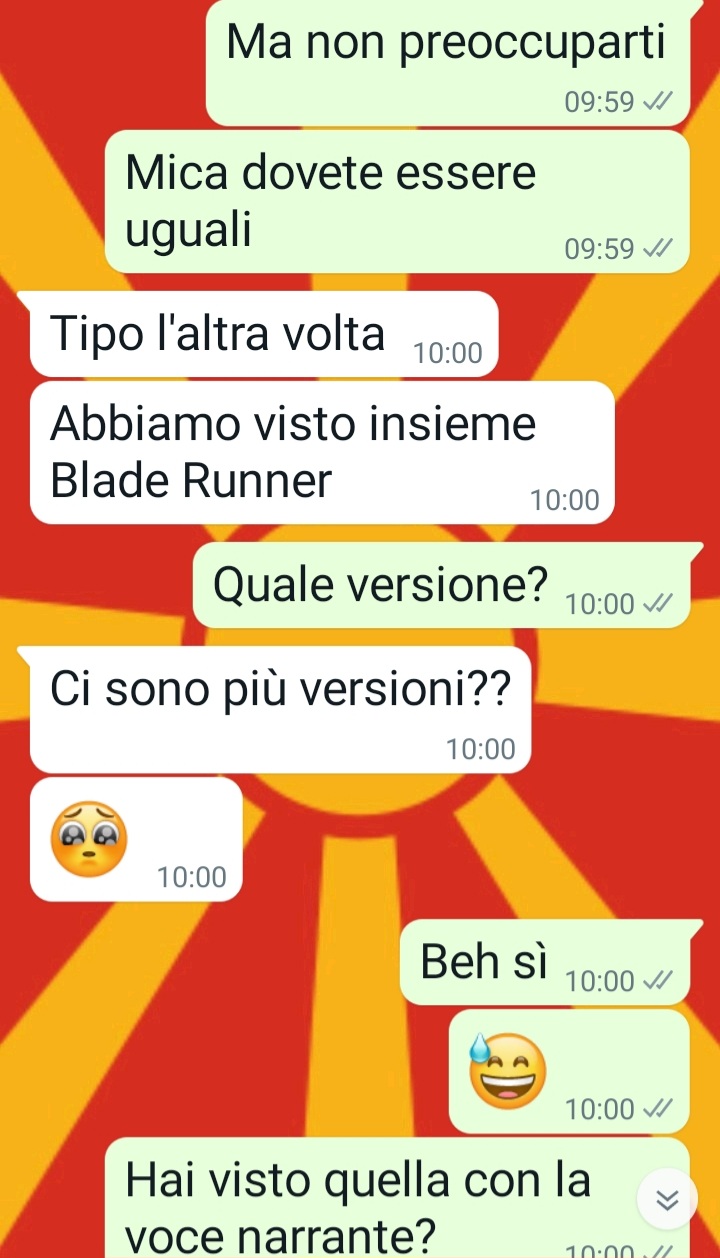Image resolution: width=720 pixels, height=1258 pixels.
Task: Tap checkmarks under the sweating grin emoji
Action: tap(657, 1108)
